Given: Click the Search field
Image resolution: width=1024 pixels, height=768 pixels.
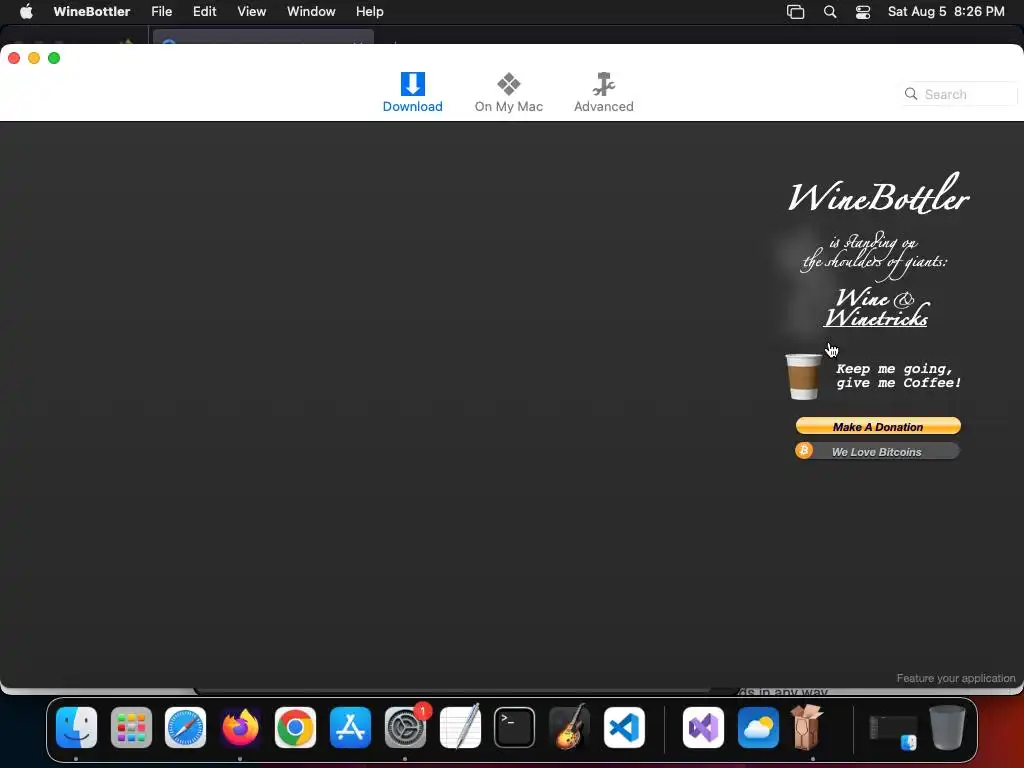Looking at the screenshot, I should (x=960, y=94).
